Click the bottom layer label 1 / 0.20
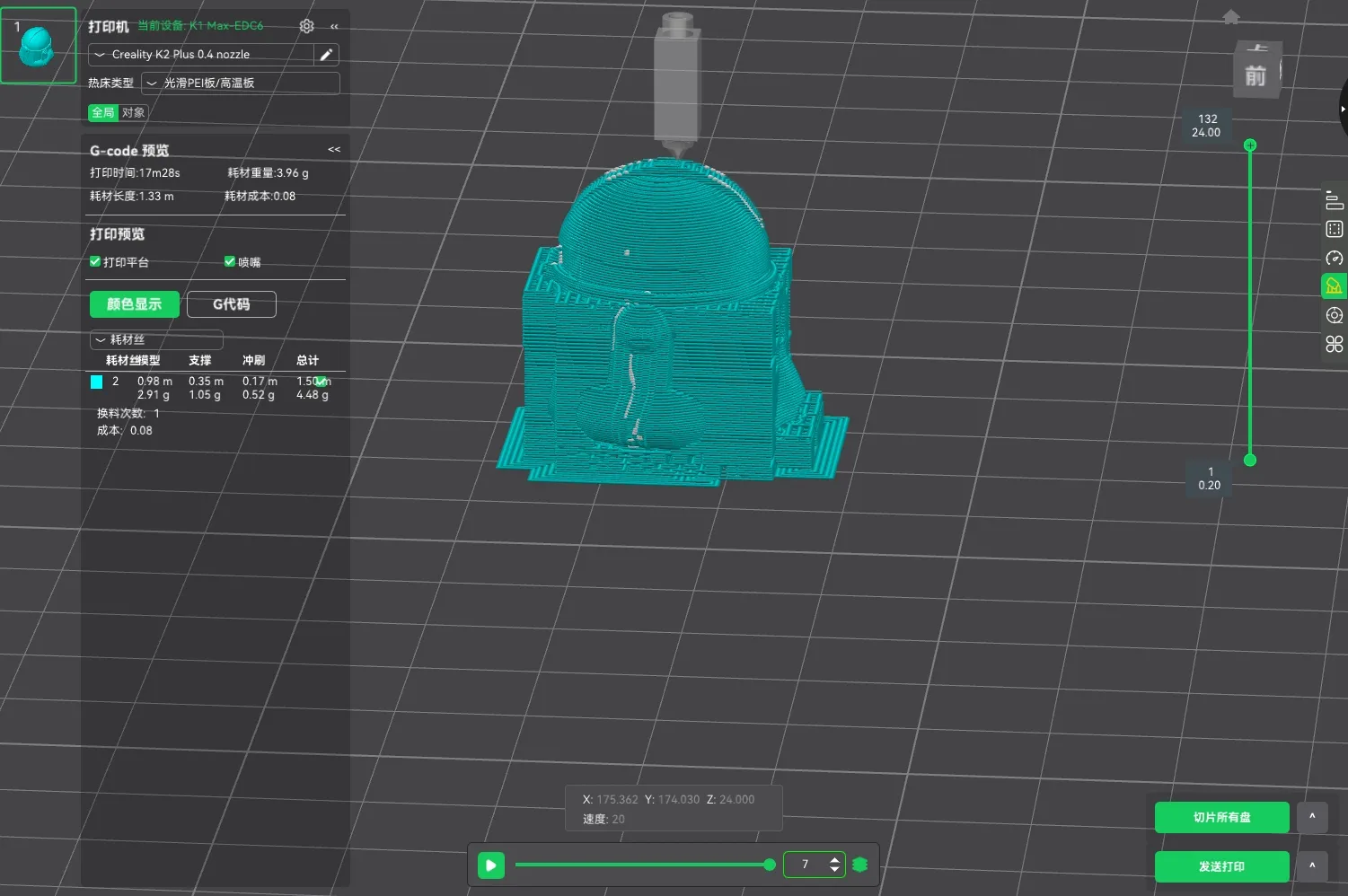Image resolution: width=1348 pixels, height=896 pixels. pos(1209,479)
